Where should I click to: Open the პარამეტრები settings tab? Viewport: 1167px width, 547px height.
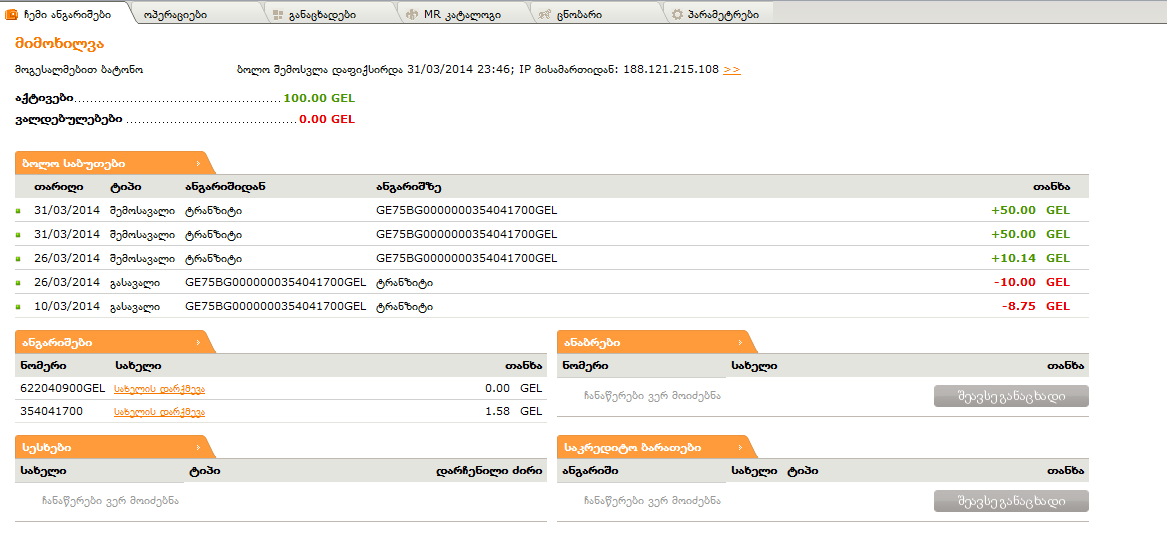(x=722, y=14)
